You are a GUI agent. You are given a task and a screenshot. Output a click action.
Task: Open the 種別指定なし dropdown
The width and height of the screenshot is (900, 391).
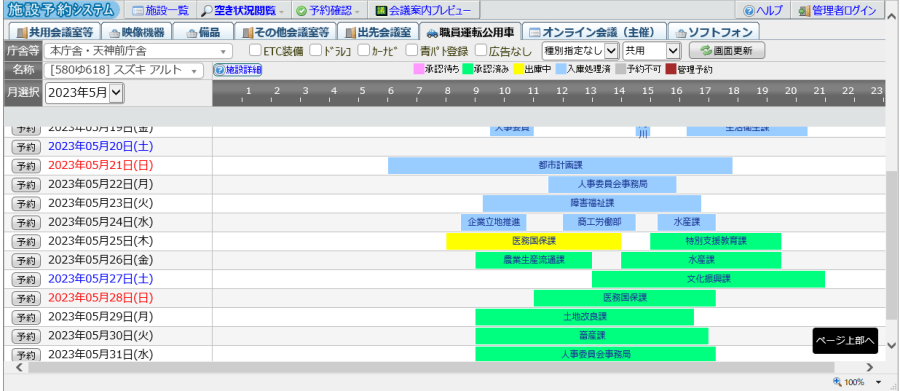coord(580,51)
